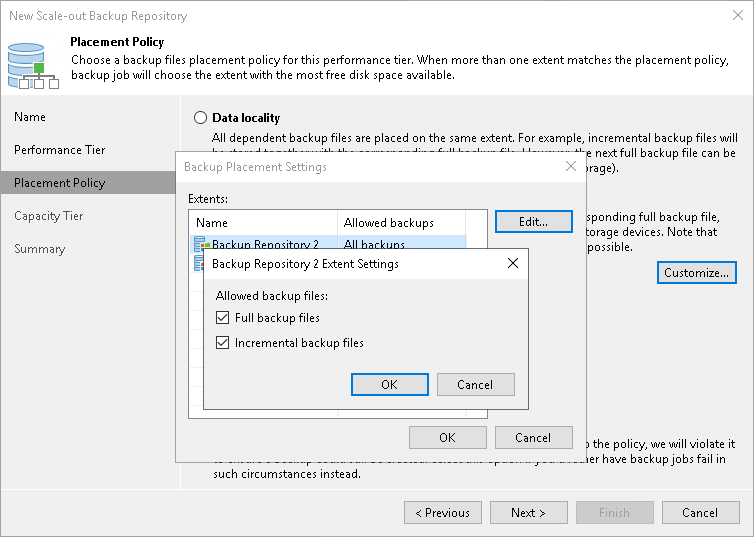Click Cancel in Backup Placement Settings dialog
This screenshot has height=537, width=754.
(533, 438)
